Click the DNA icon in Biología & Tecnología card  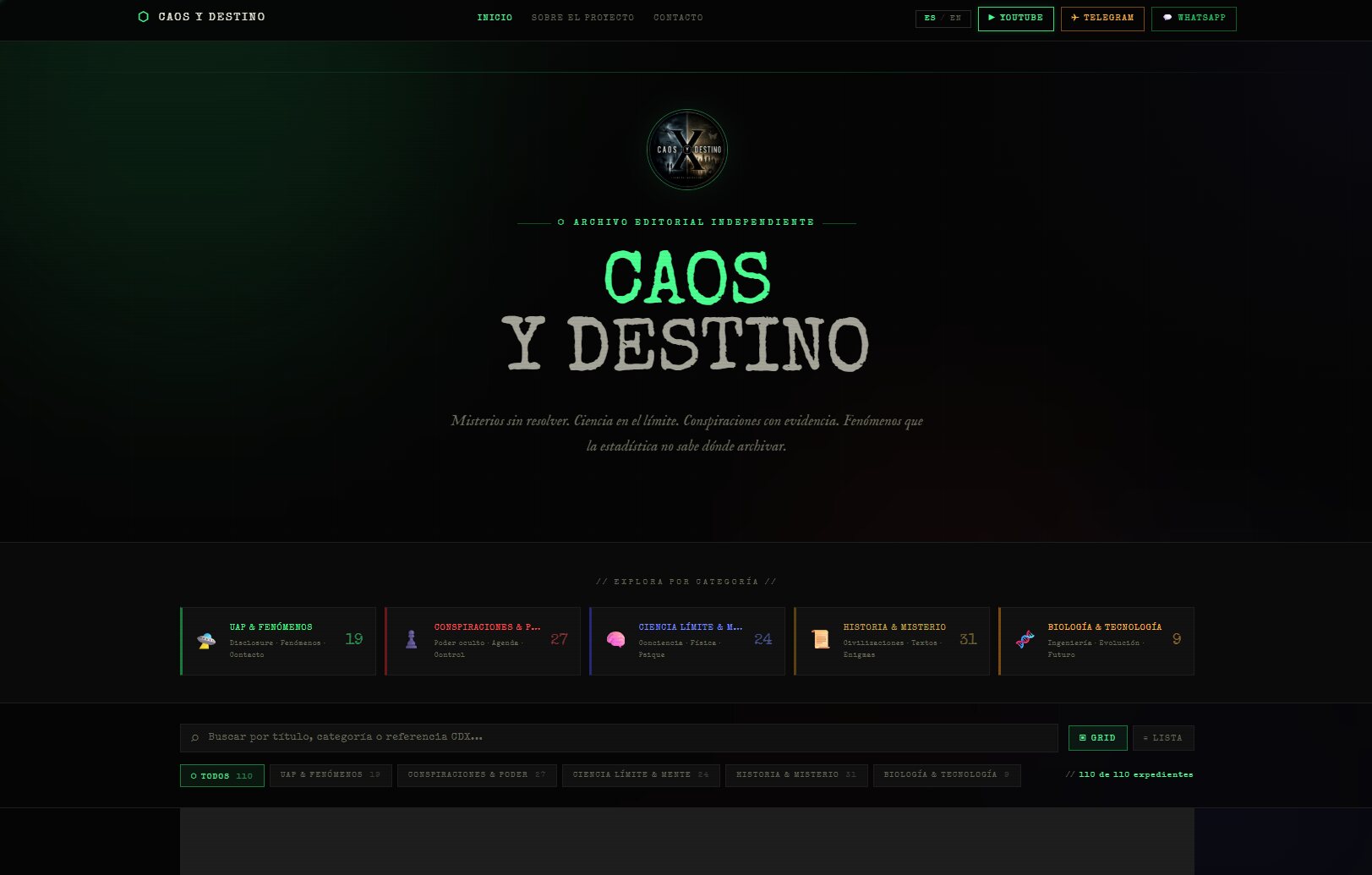(1025, 640)
